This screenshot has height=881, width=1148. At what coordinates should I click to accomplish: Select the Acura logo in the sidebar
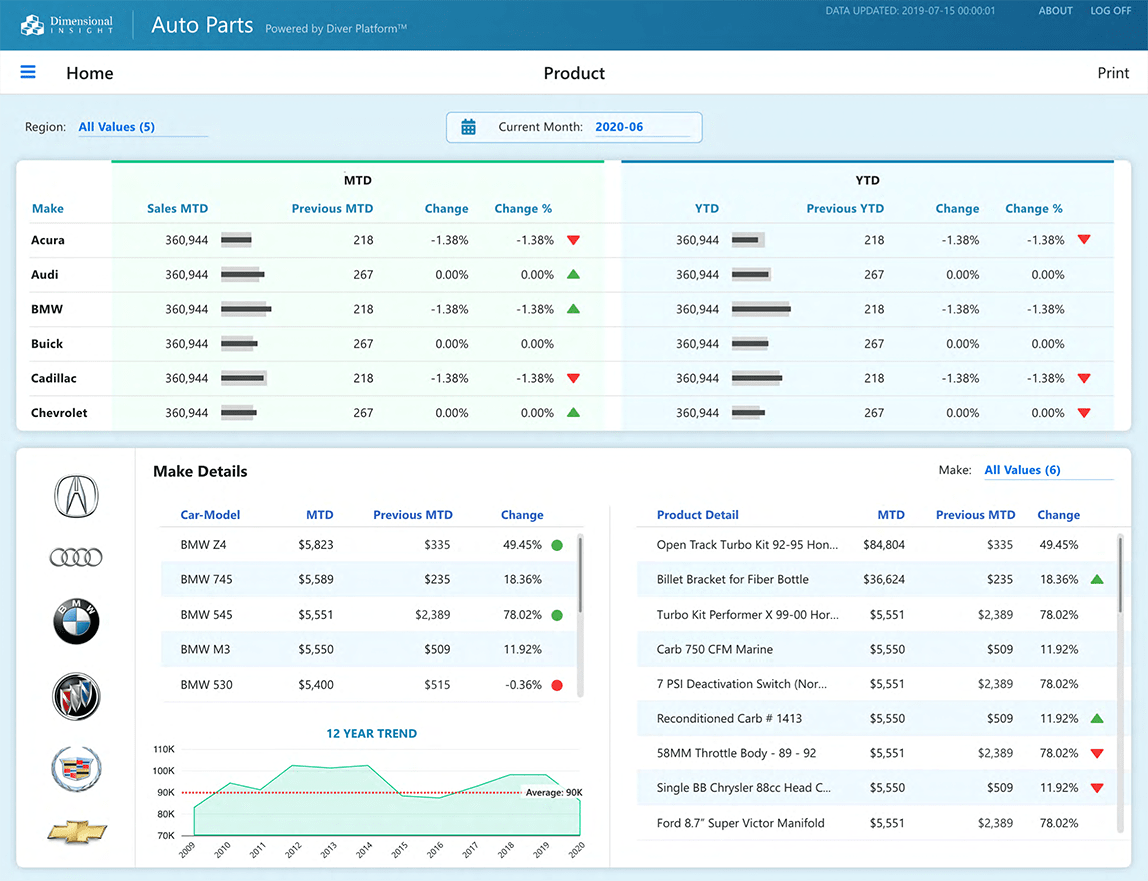(x=77, y=496)
